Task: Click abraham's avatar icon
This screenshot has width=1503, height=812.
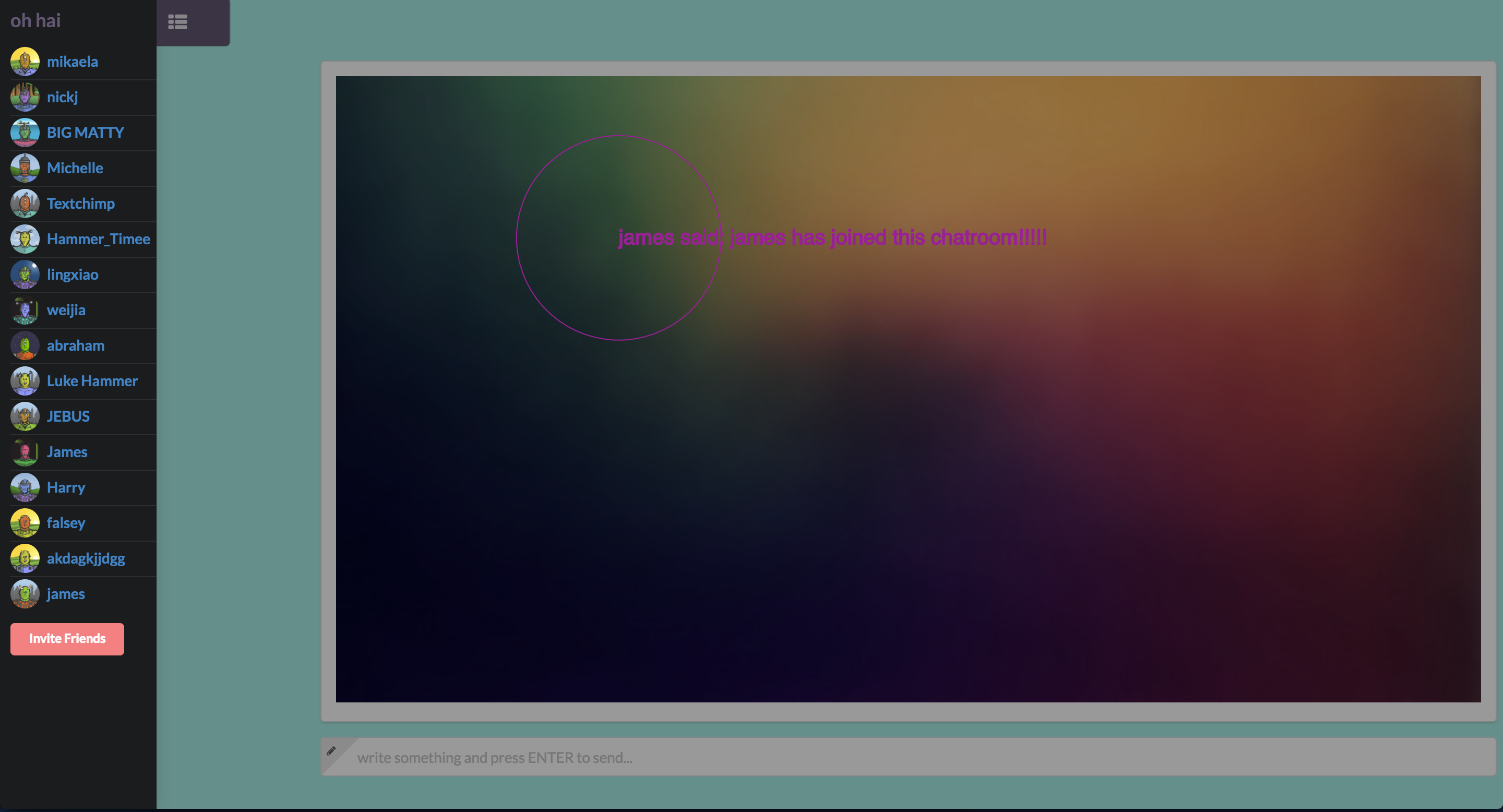Action: point(25,345)
